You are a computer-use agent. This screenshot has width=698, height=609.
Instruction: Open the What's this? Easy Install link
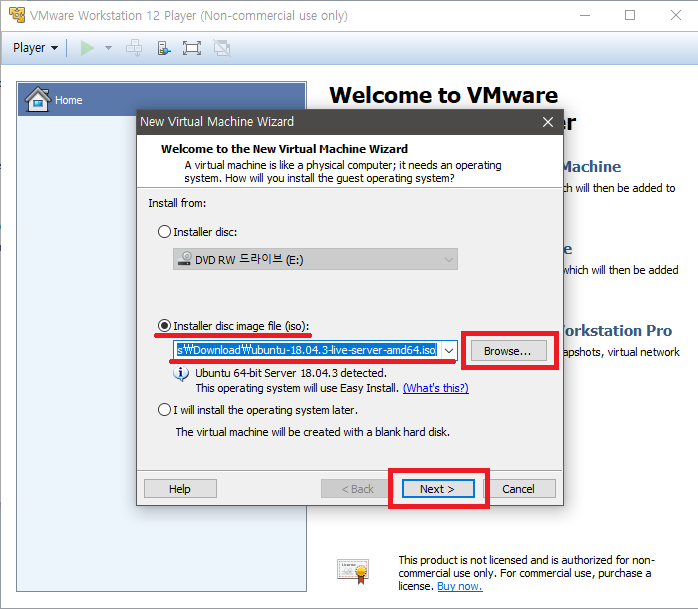pos(435,388)
